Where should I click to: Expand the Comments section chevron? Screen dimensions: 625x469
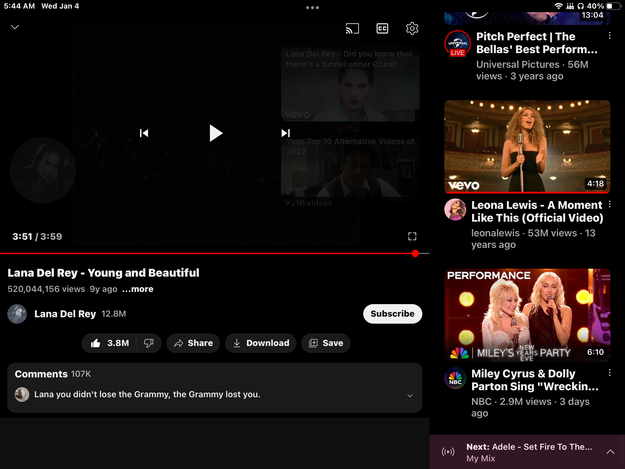click(410, 395)
